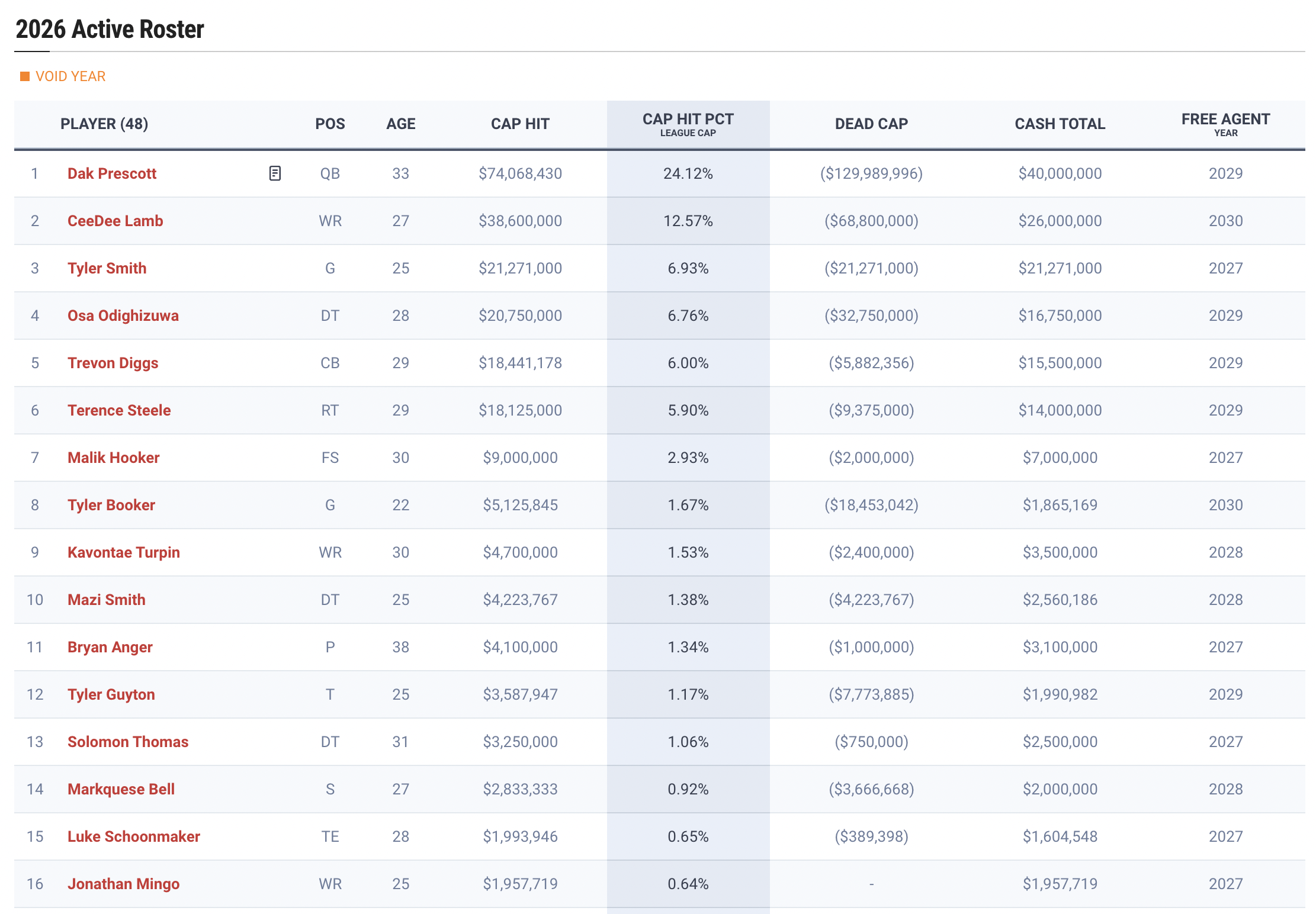This screenshot has height=914, width=1316.
Task: Open Dak Prescott's contract notes icon
Action: click(275, 173)
